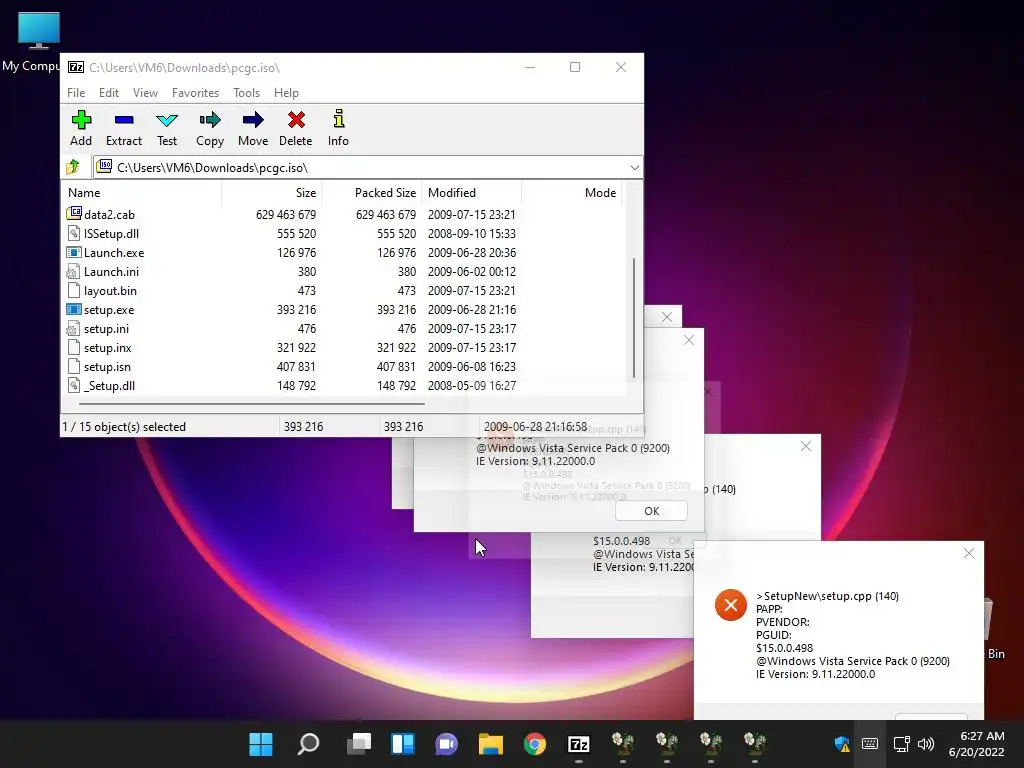
Task: Go up one folder level icon
Action: (x=73, y=168)
